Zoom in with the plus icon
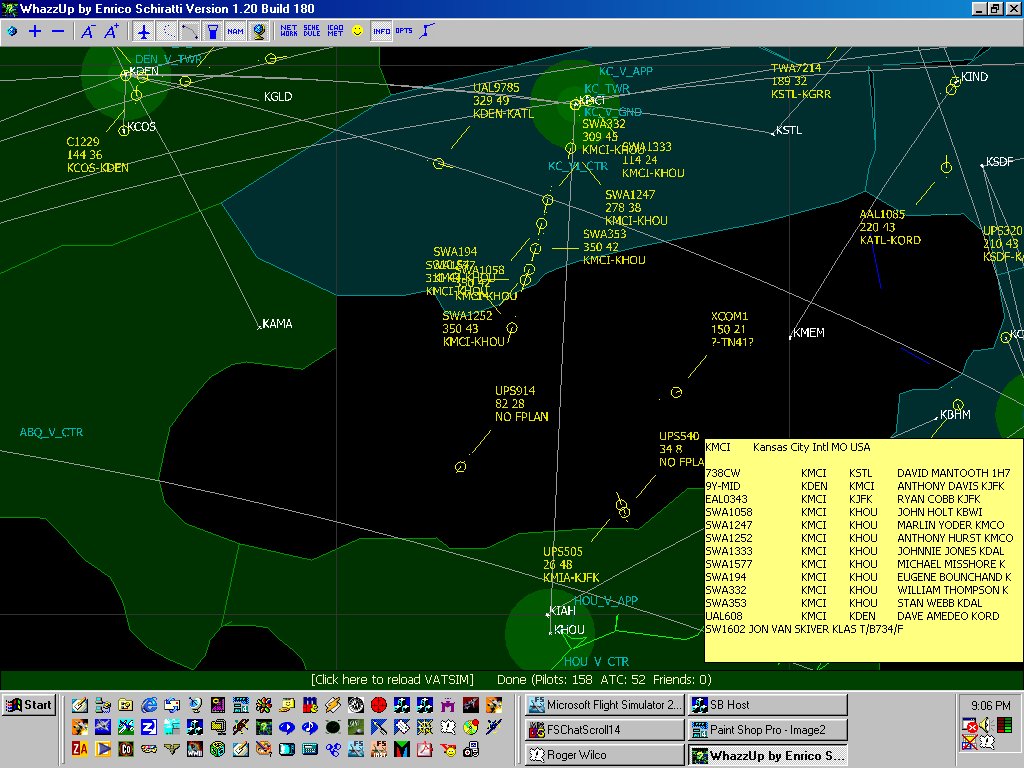Screen dimensions: 1024x768 click(x=35, y=31)
